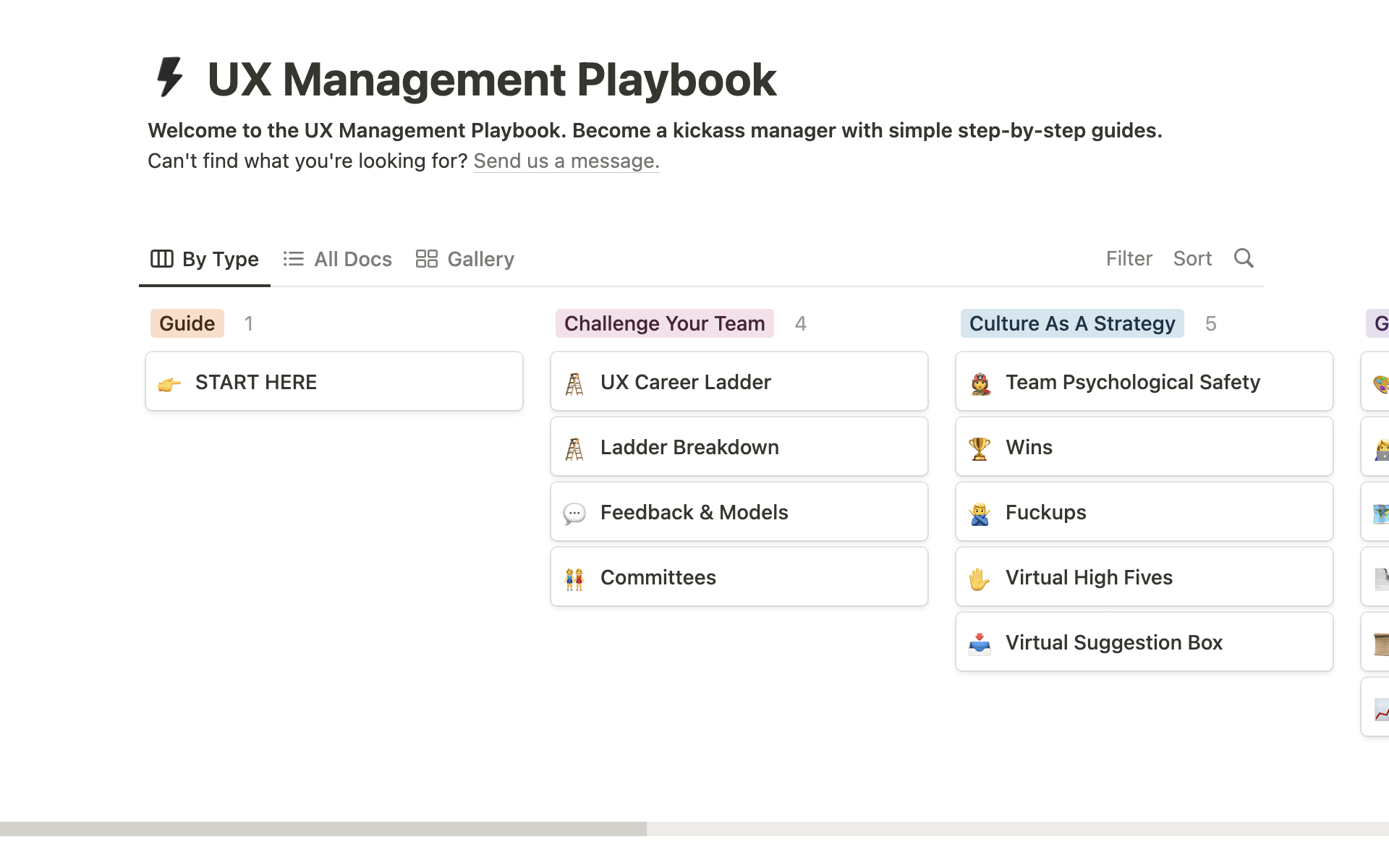Click the horizontal scrollbar at bottom
1389x868 pixels.
(323, 828)
